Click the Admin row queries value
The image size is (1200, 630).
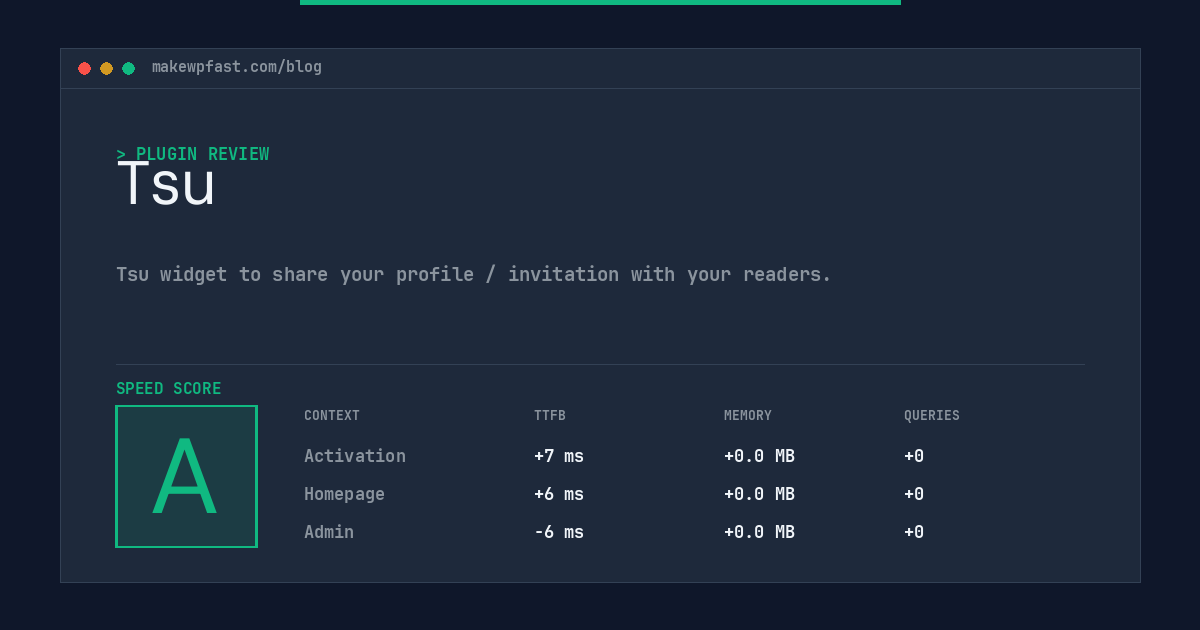tap(914, 532)
